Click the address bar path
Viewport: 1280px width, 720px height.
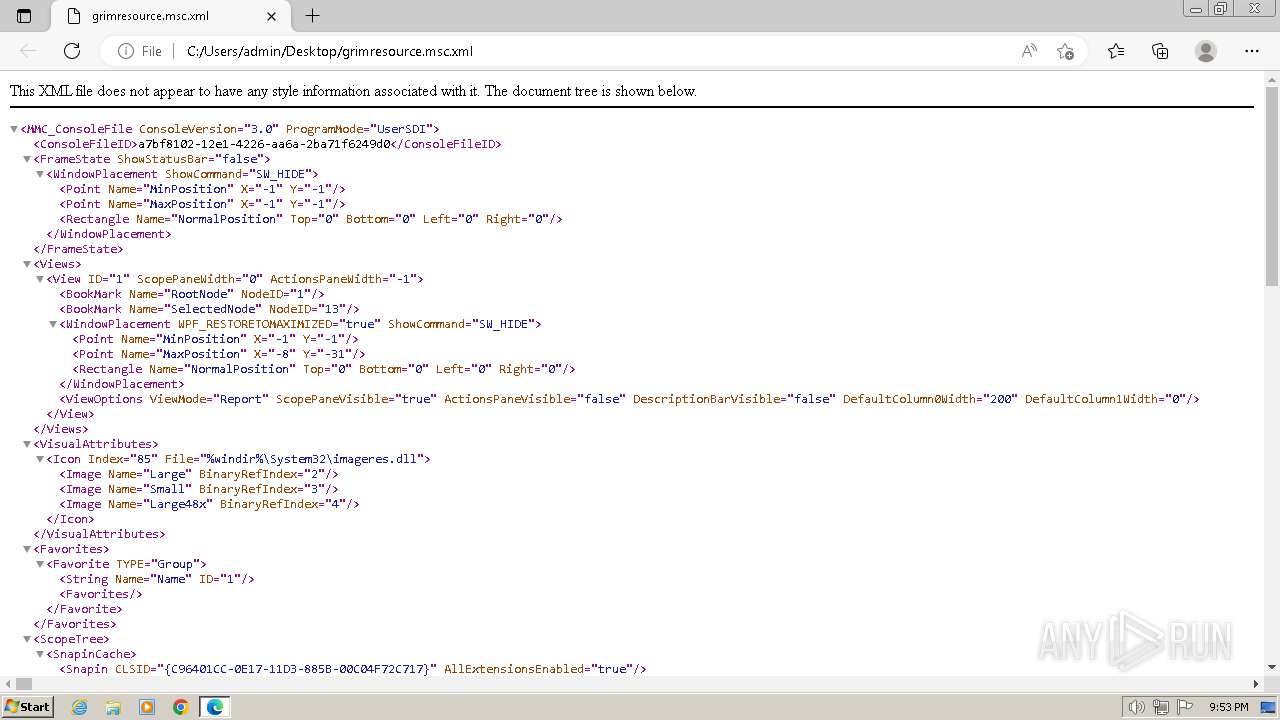(330, 51)
